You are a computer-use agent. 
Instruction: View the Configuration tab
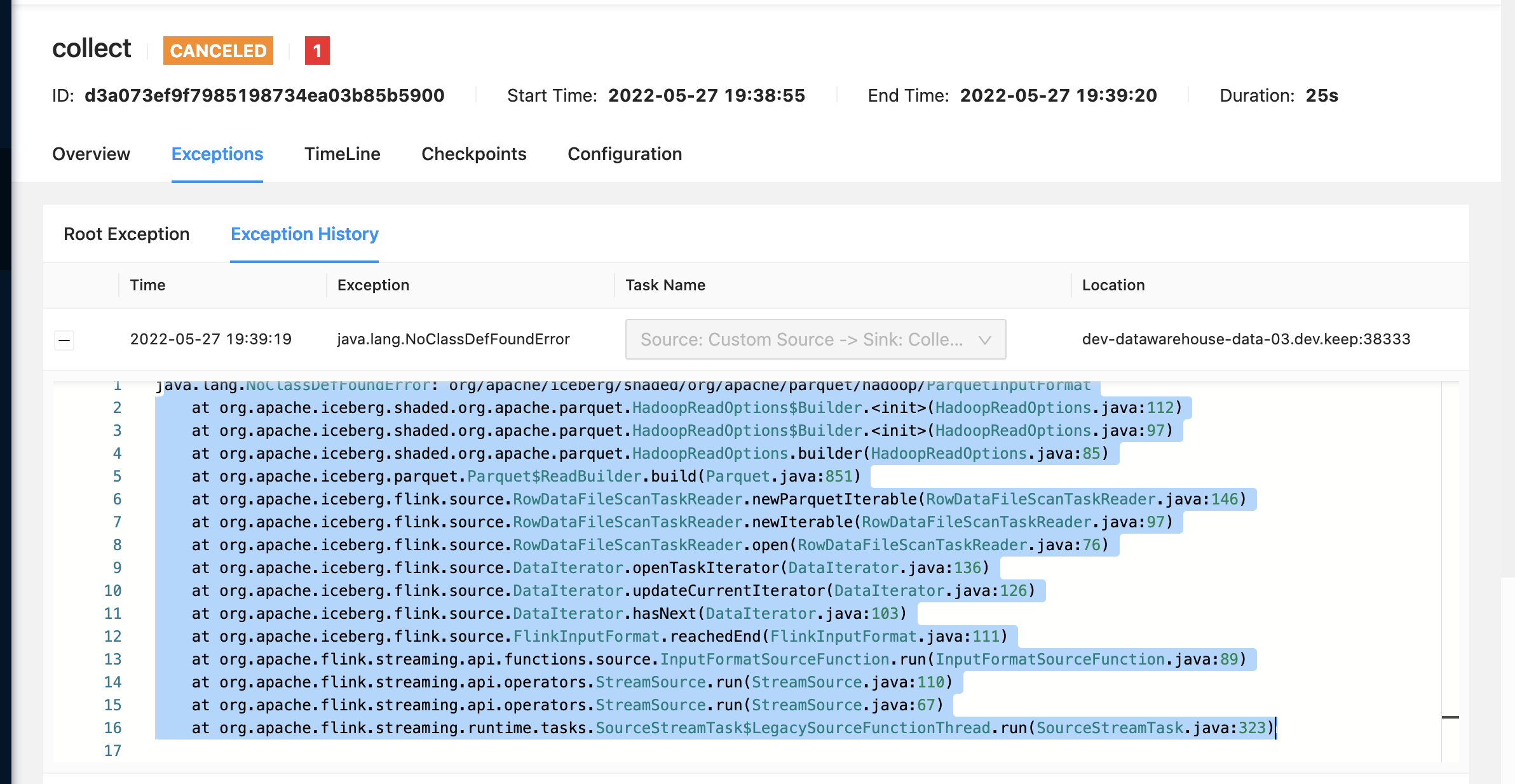[x=625, y=154]
